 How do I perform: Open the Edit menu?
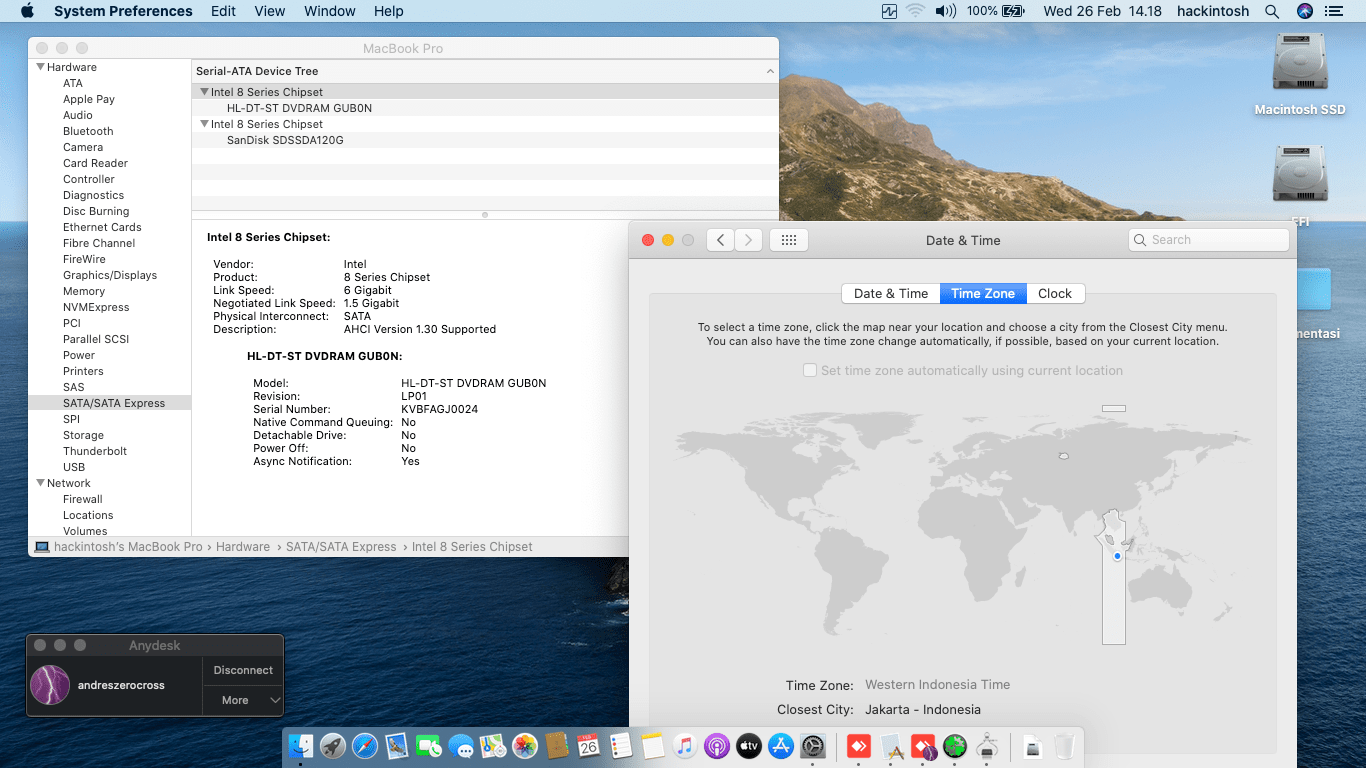[x=224, y=11]
